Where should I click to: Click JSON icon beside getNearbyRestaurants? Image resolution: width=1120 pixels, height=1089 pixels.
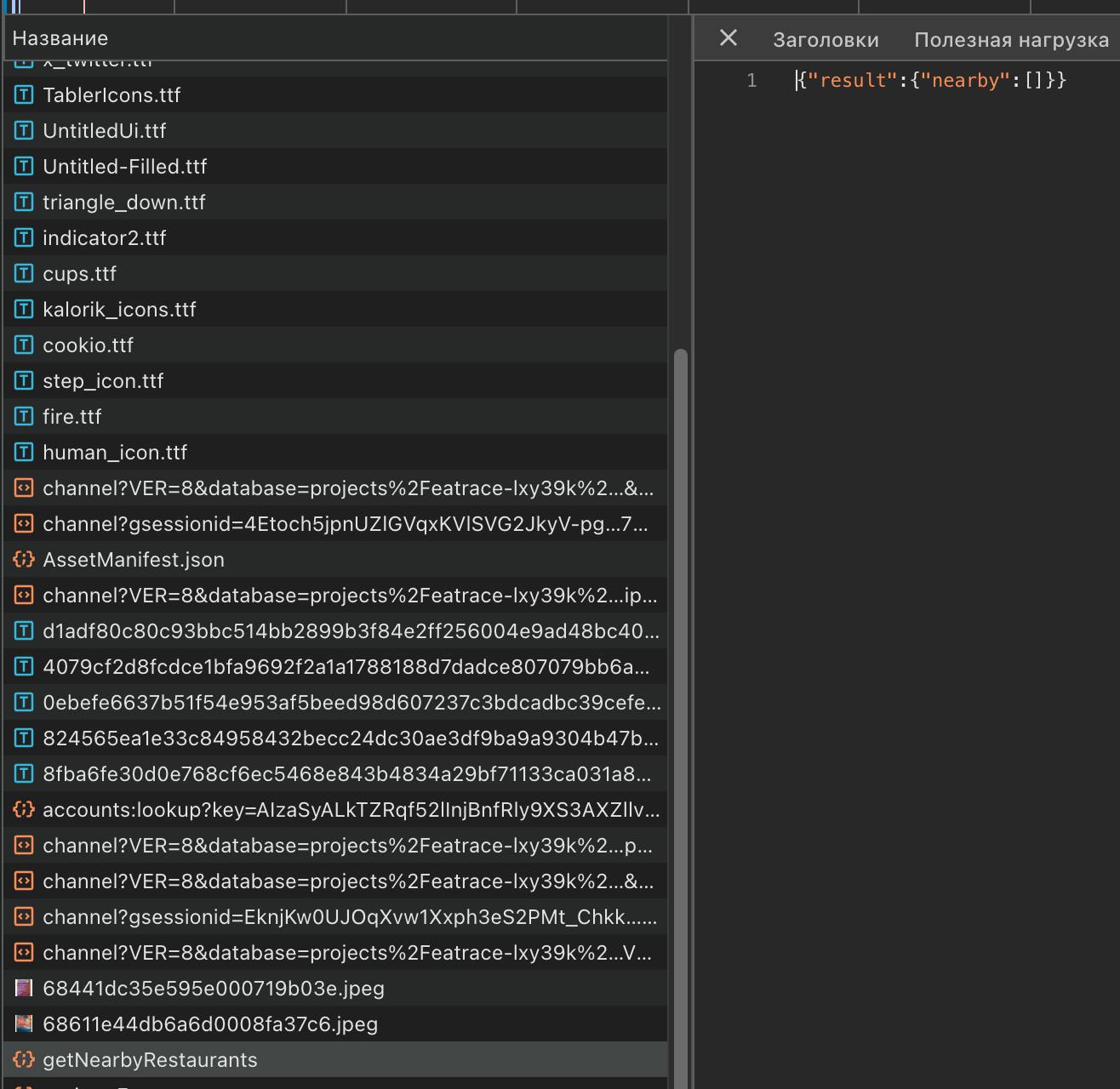24,1060
